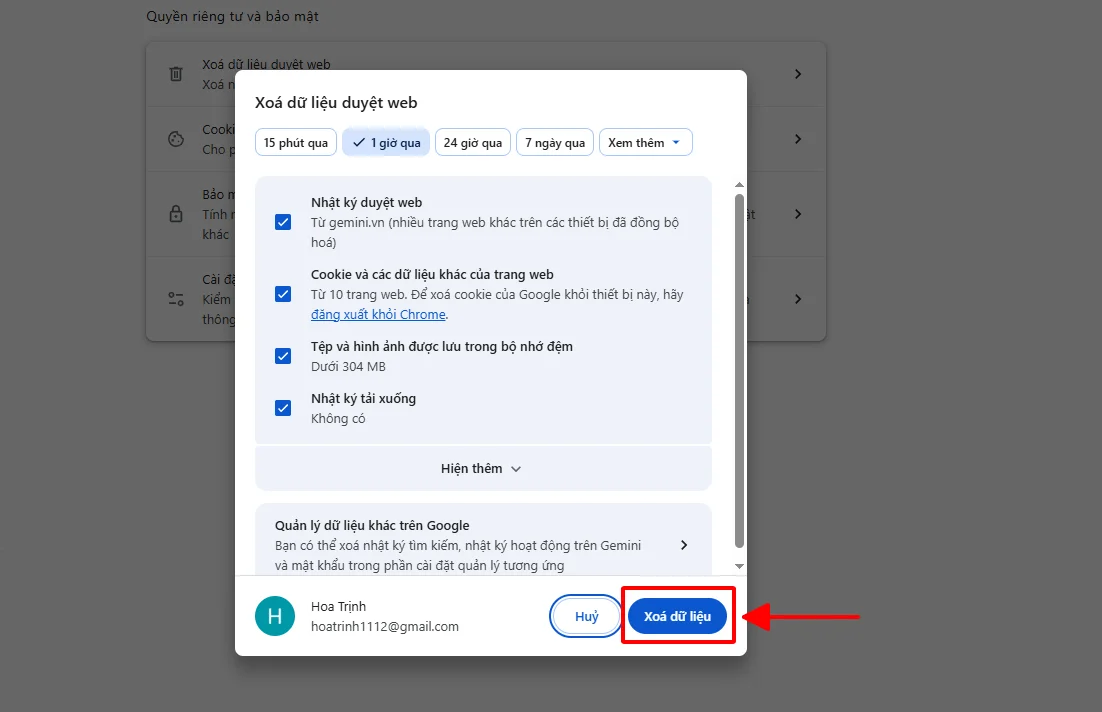Open chevron arrow of the Bảo mật settings row

[798, 214]
